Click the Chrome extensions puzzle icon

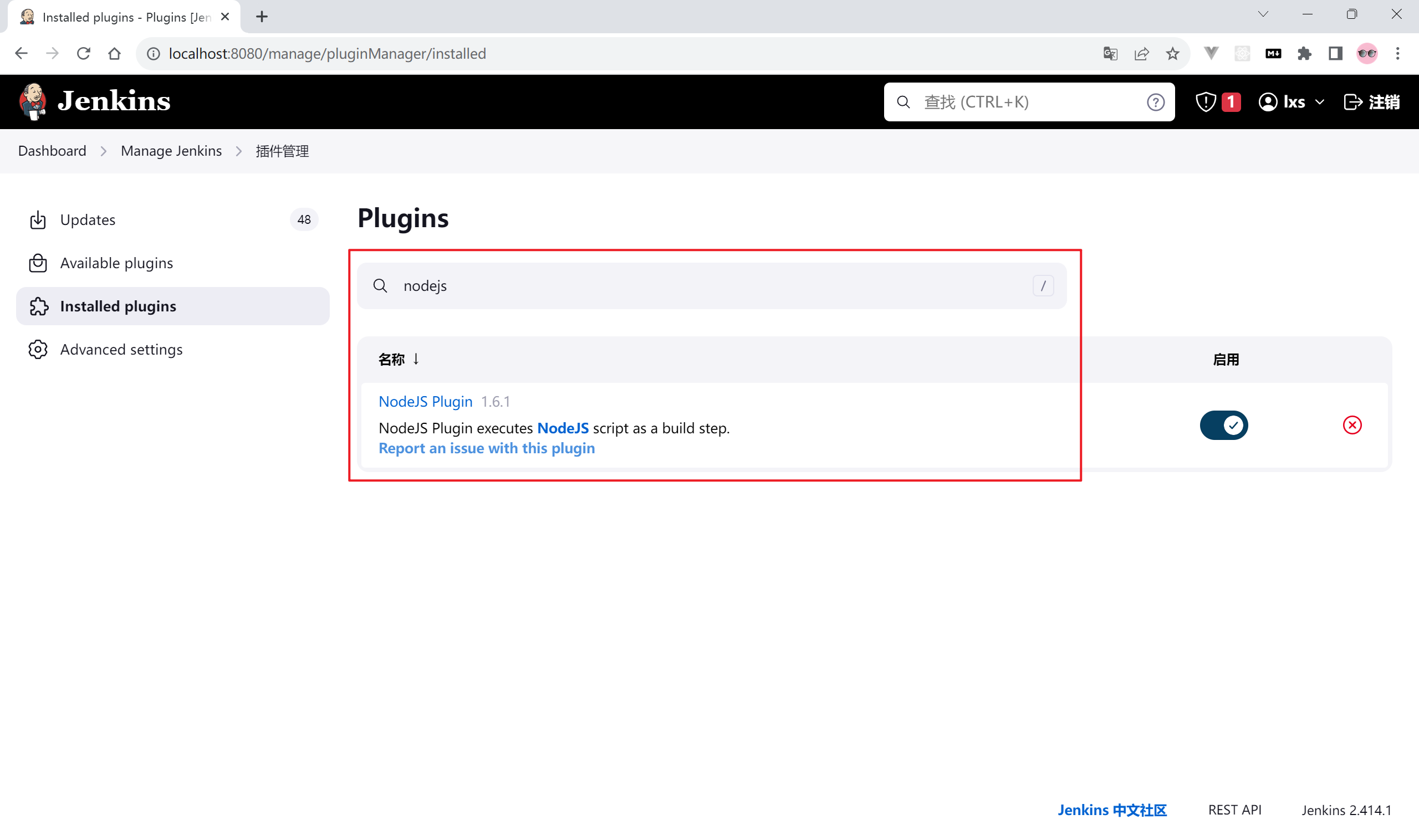[x=1304, y=54]
